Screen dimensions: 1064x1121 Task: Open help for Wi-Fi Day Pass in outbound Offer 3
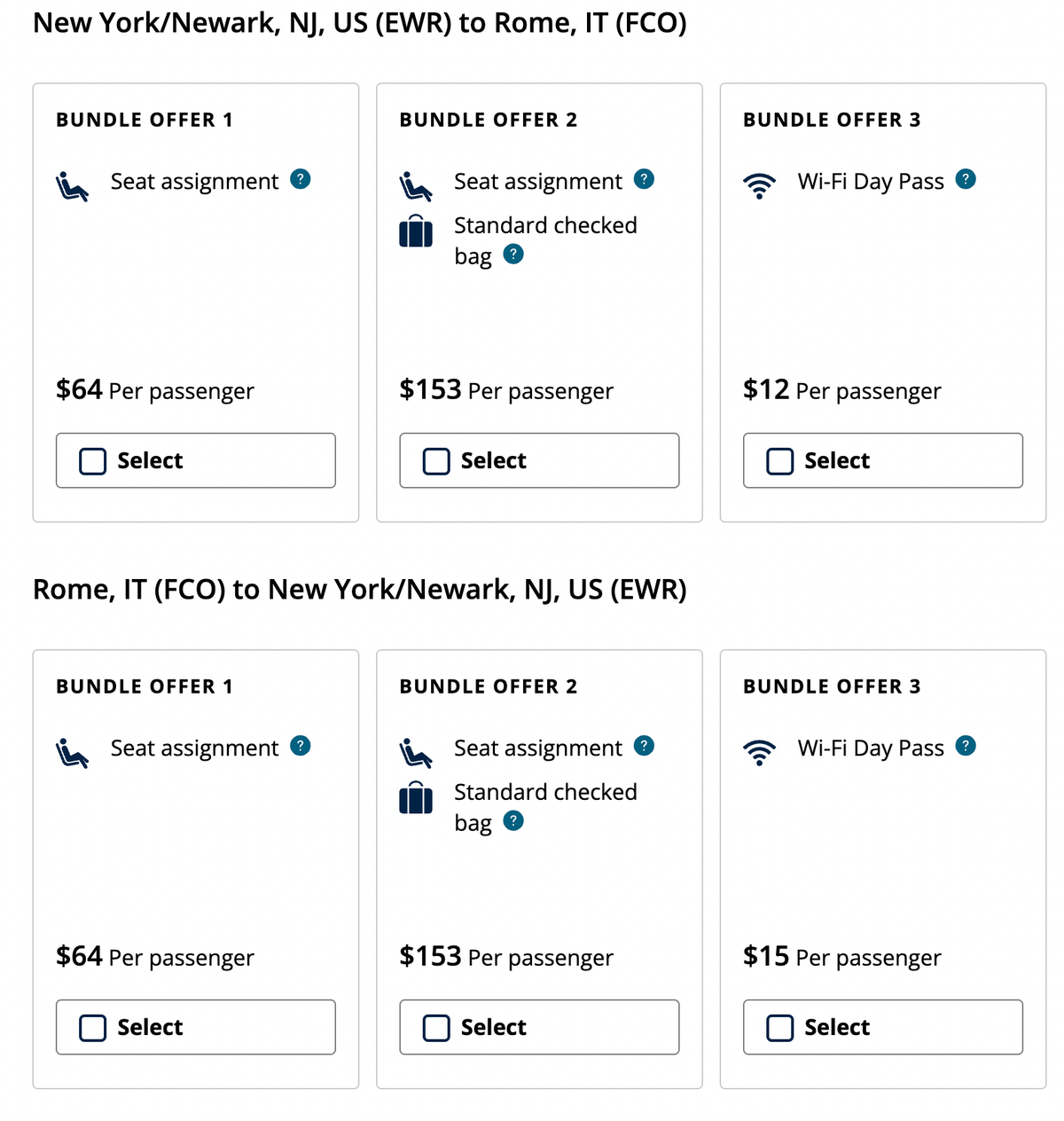coord(966,178)
